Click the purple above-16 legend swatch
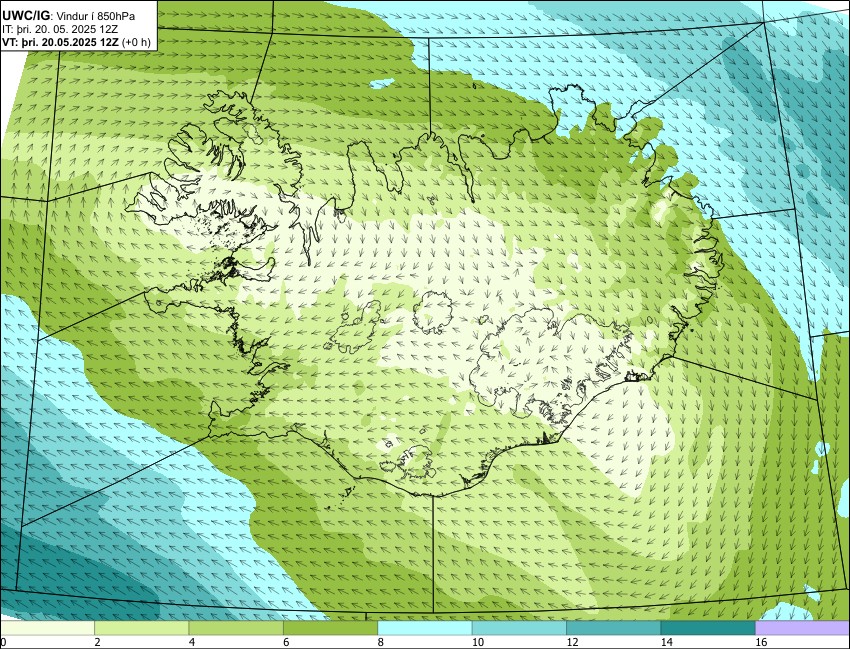850x649 pixels. [x=802, y=628]
